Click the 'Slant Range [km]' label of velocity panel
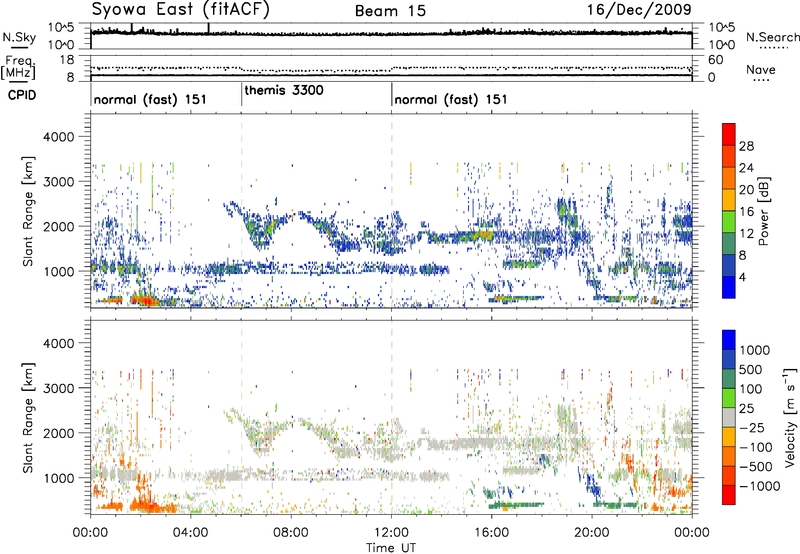This screenshot has width=800, height=554. coord(28,418)
